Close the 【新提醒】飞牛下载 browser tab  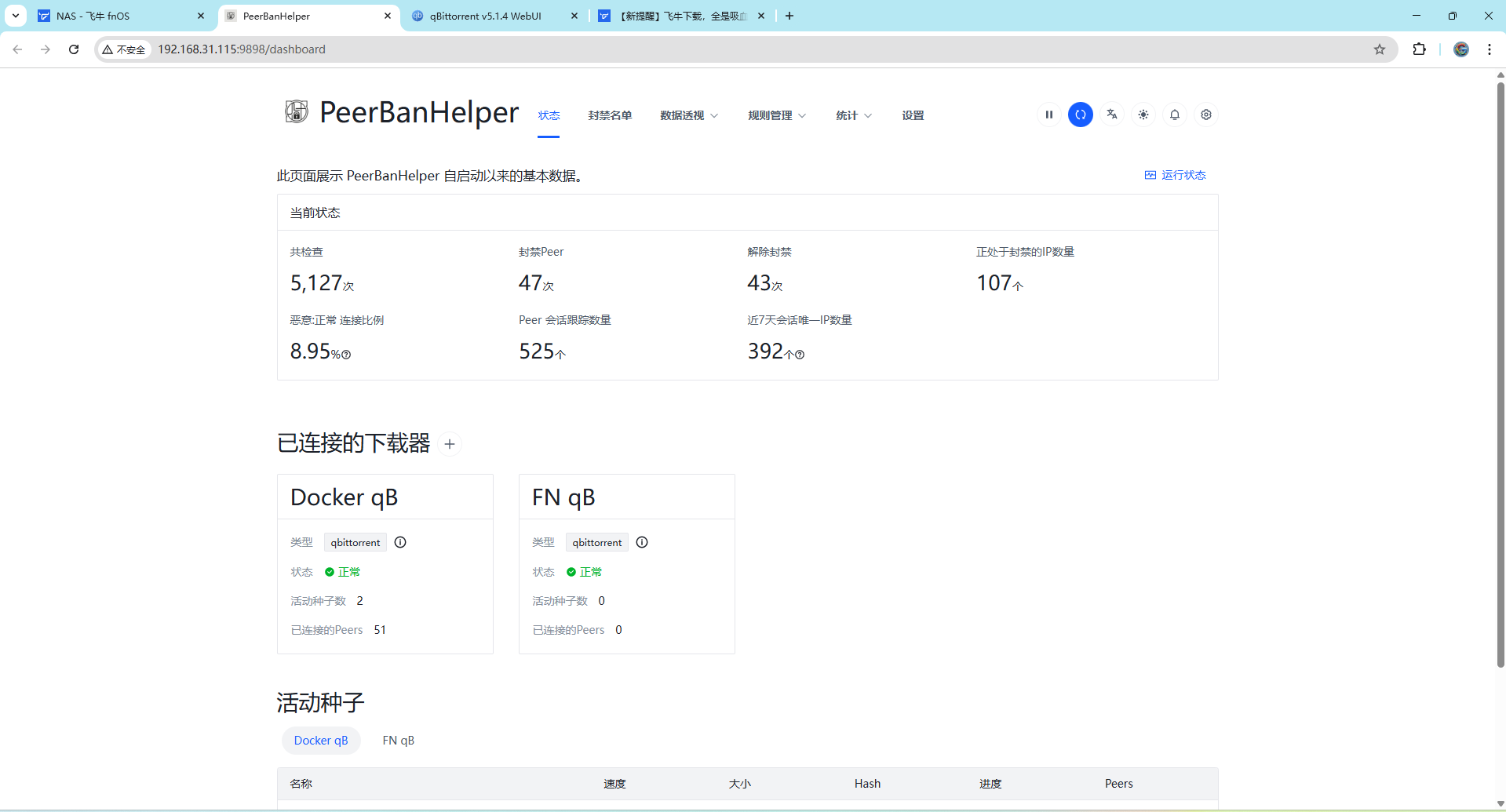(761, 16)
